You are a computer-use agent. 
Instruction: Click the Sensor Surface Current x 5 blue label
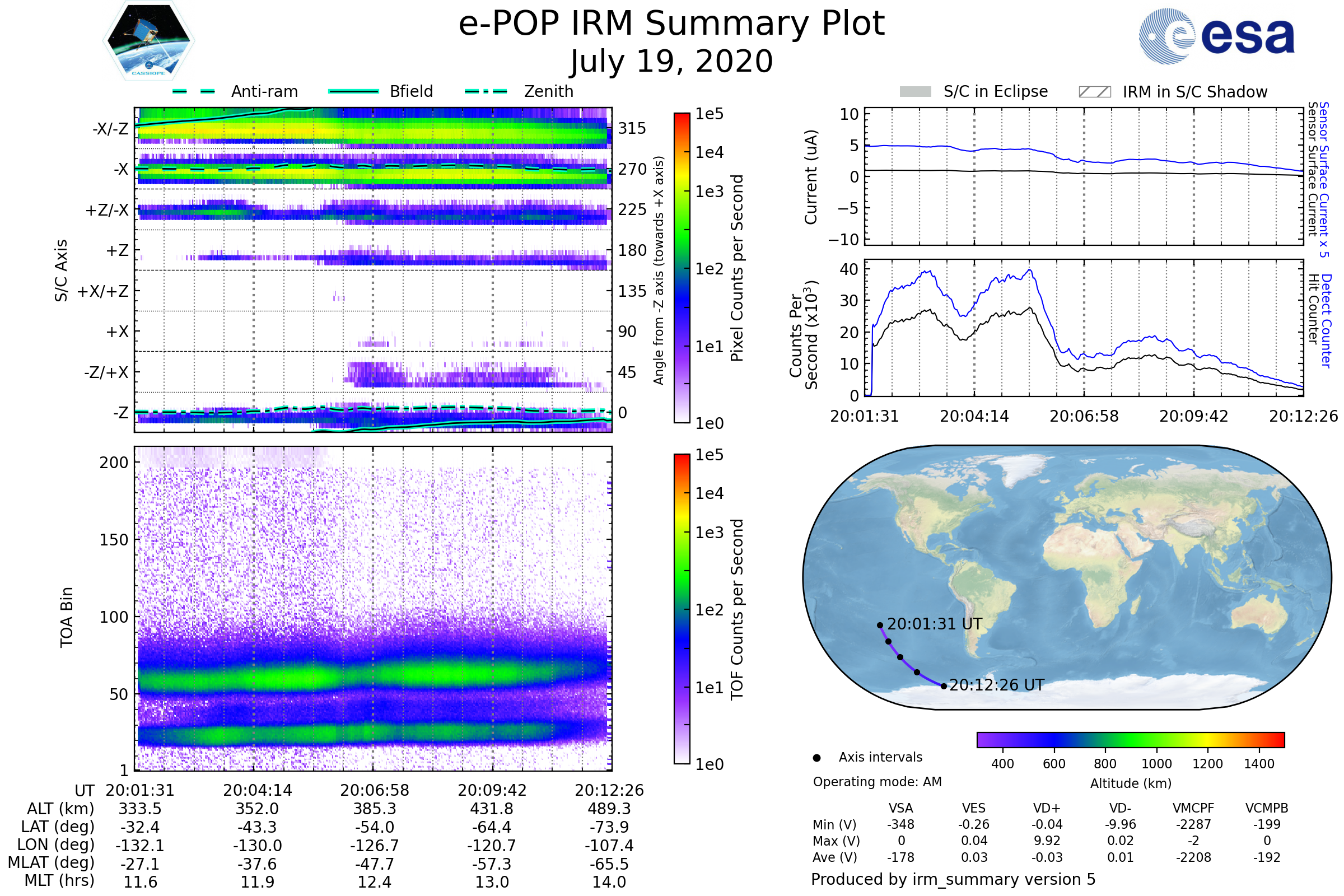1324,179
